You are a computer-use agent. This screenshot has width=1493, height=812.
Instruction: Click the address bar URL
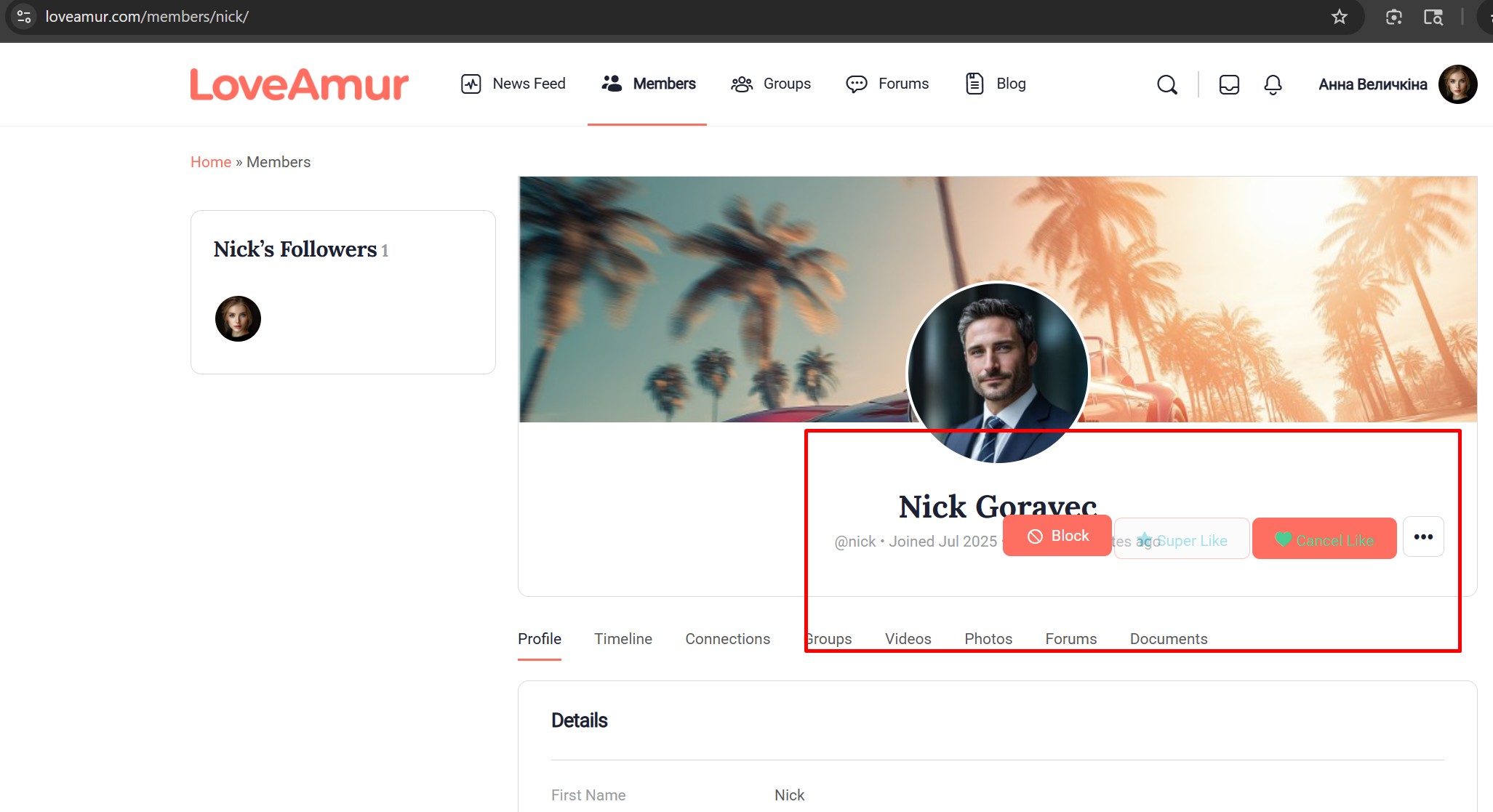point(147,17)
